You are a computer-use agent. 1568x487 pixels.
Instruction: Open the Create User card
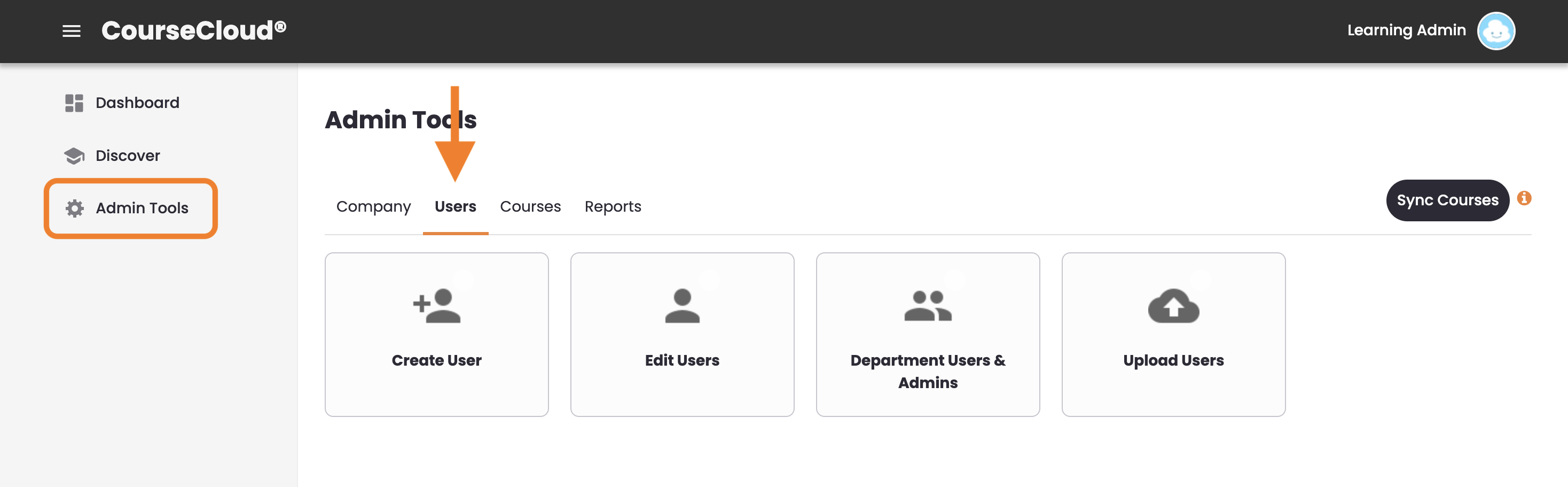[436, 335]
